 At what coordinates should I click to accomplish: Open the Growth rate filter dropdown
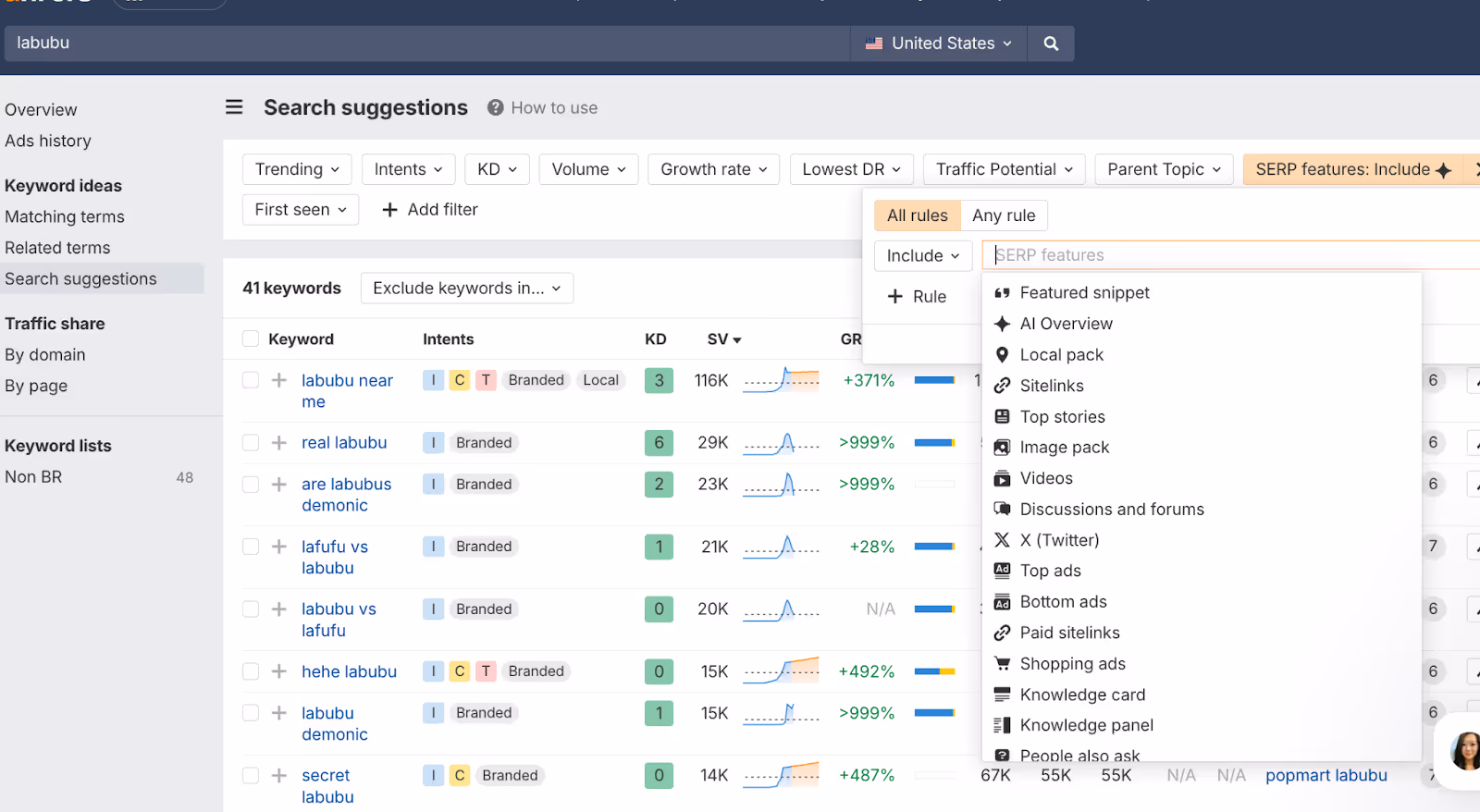tap(714, 169)
